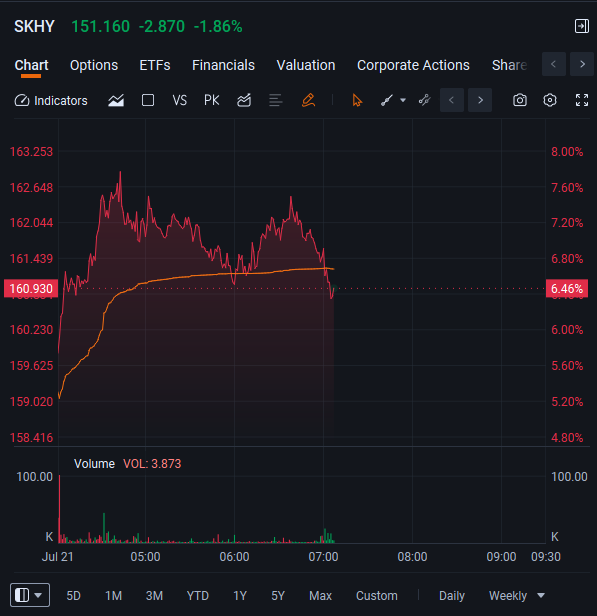This screenshot has height=616, width=597.
Task: Switch to Weekly interval
Action: pyautogui.click(x=508, y=596)
